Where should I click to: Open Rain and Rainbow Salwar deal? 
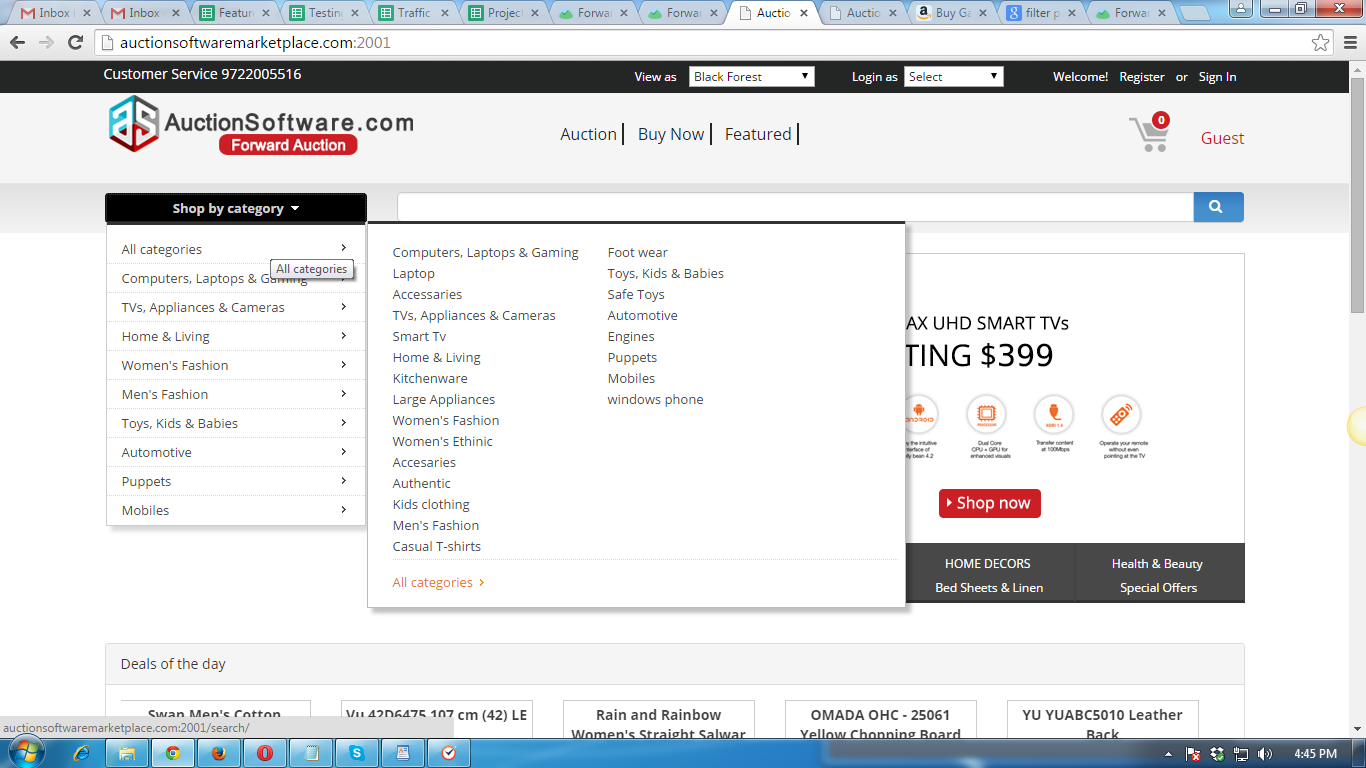pos(658,724)
